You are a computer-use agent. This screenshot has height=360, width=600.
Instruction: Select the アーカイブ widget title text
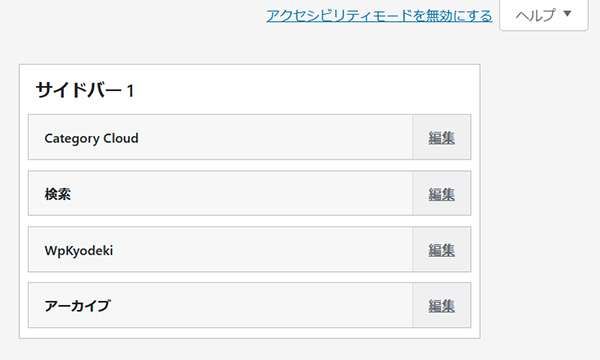[x=78, y=306]
